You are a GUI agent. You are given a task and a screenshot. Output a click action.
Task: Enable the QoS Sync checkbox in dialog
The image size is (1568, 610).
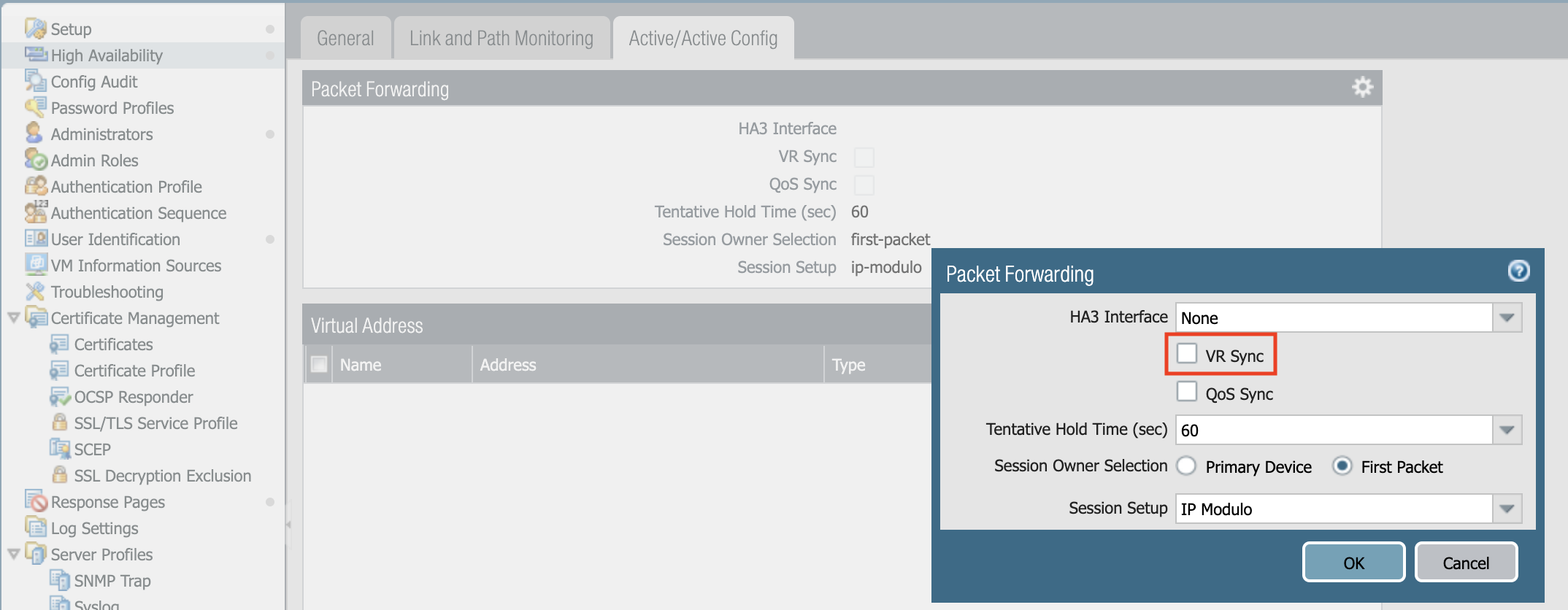click(1187, 392)
